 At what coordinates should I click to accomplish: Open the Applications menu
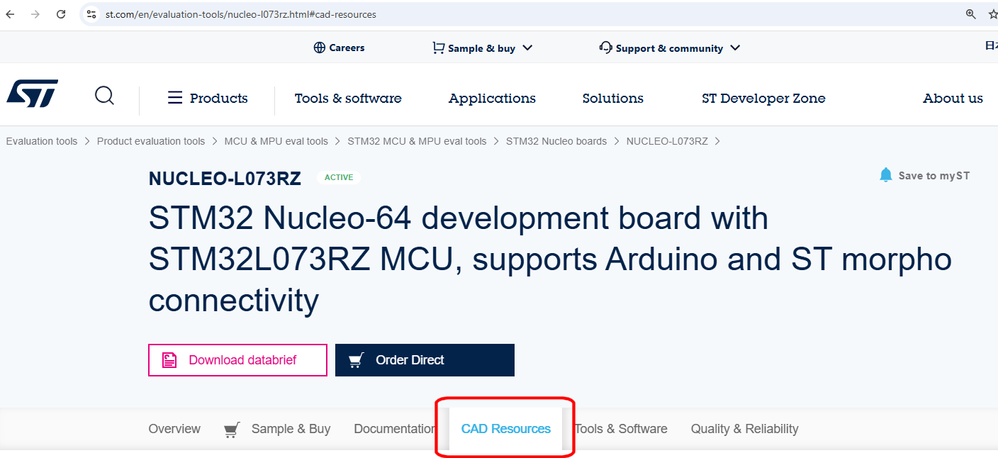tap(492, 99)
